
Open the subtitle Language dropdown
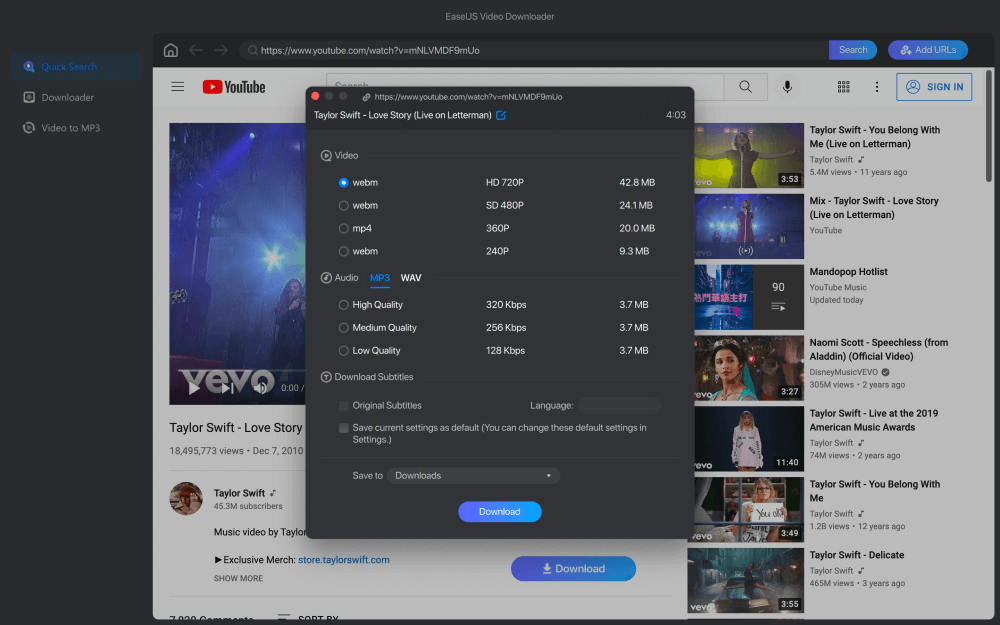pyautogui.click(x=619, y=406)
